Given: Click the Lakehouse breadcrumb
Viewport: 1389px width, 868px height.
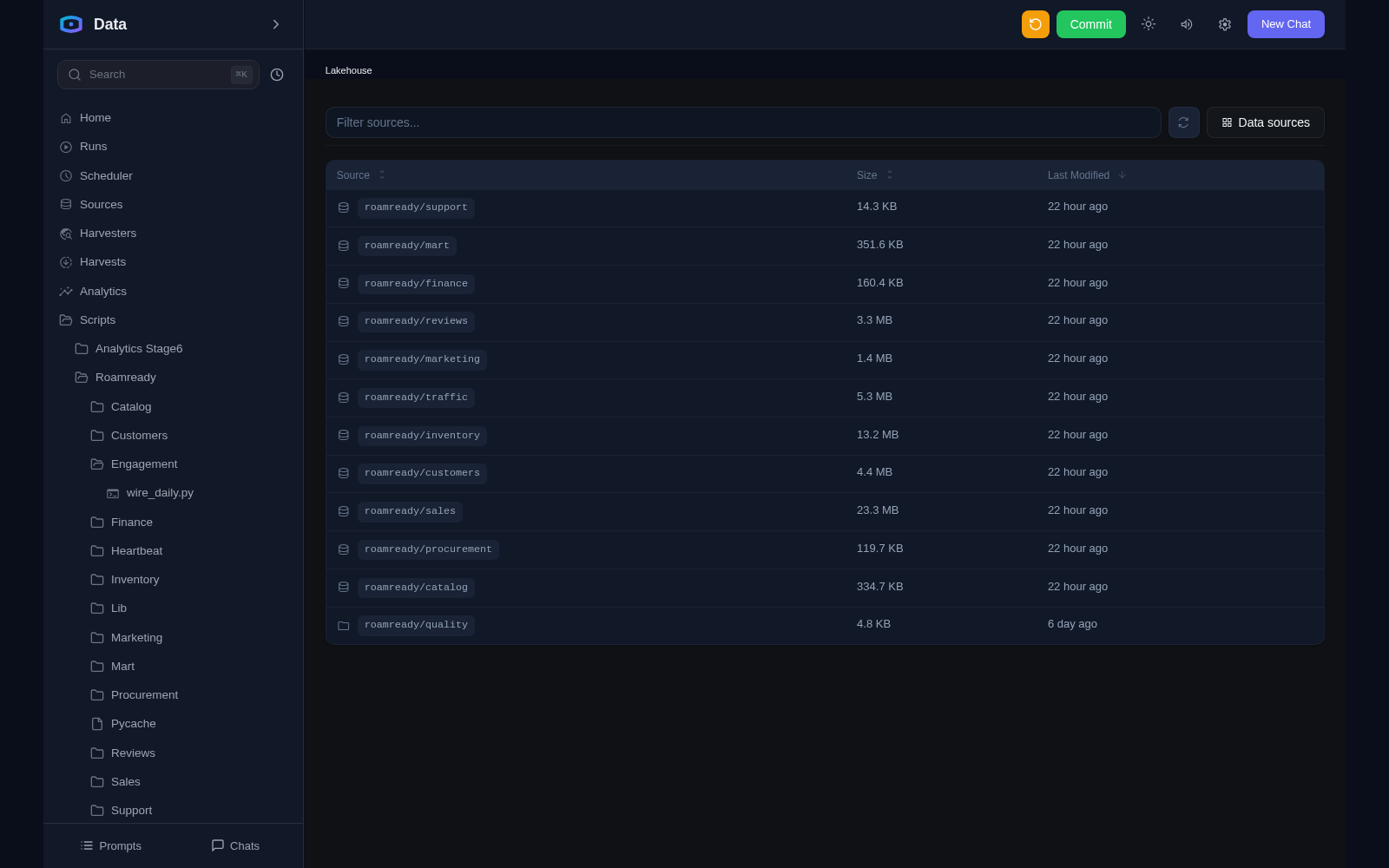Looking at the screenshot, I should tap(348, 70).
